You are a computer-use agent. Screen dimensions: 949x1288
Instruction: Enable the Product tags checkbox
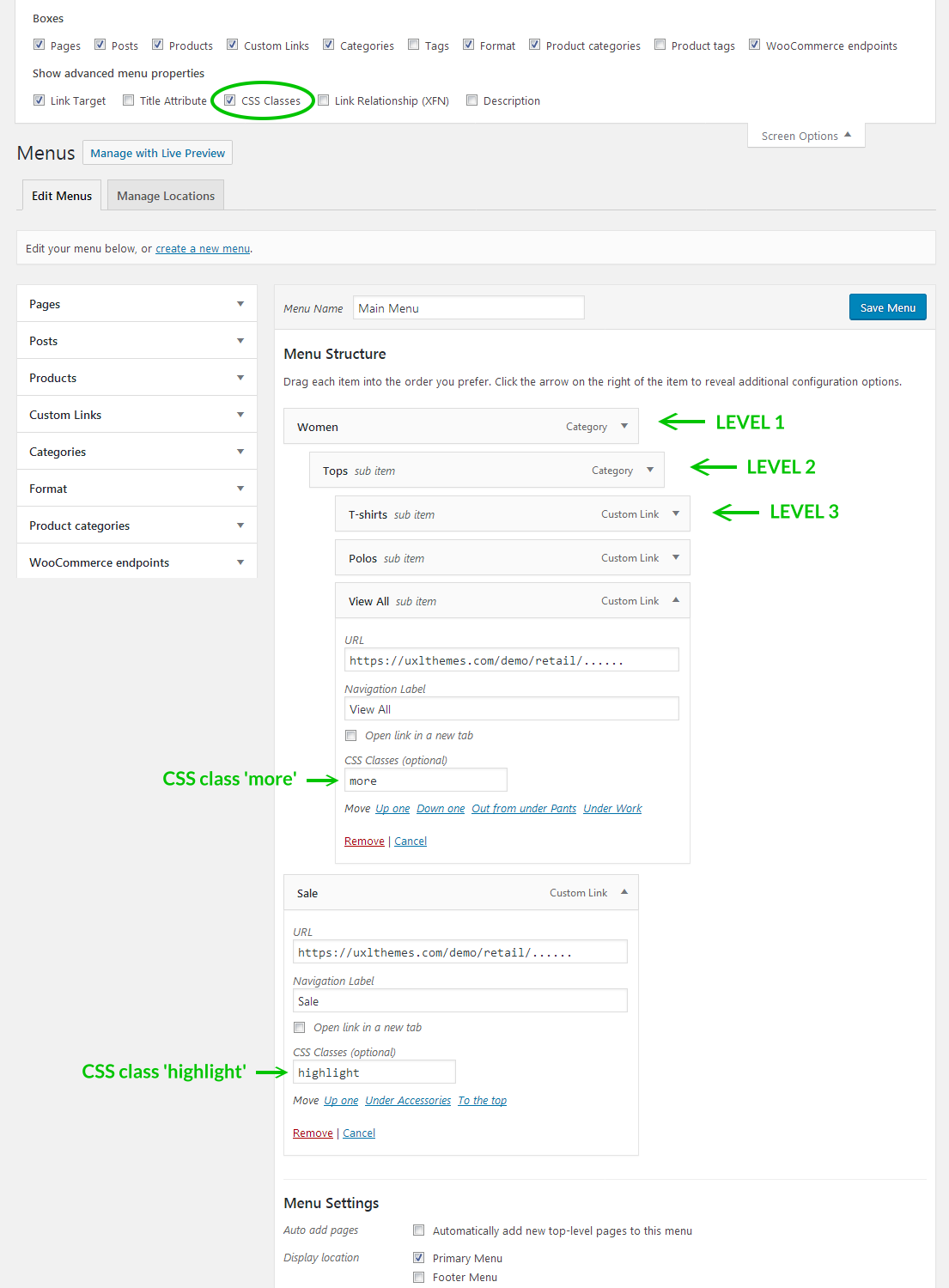tap(660, 45)
